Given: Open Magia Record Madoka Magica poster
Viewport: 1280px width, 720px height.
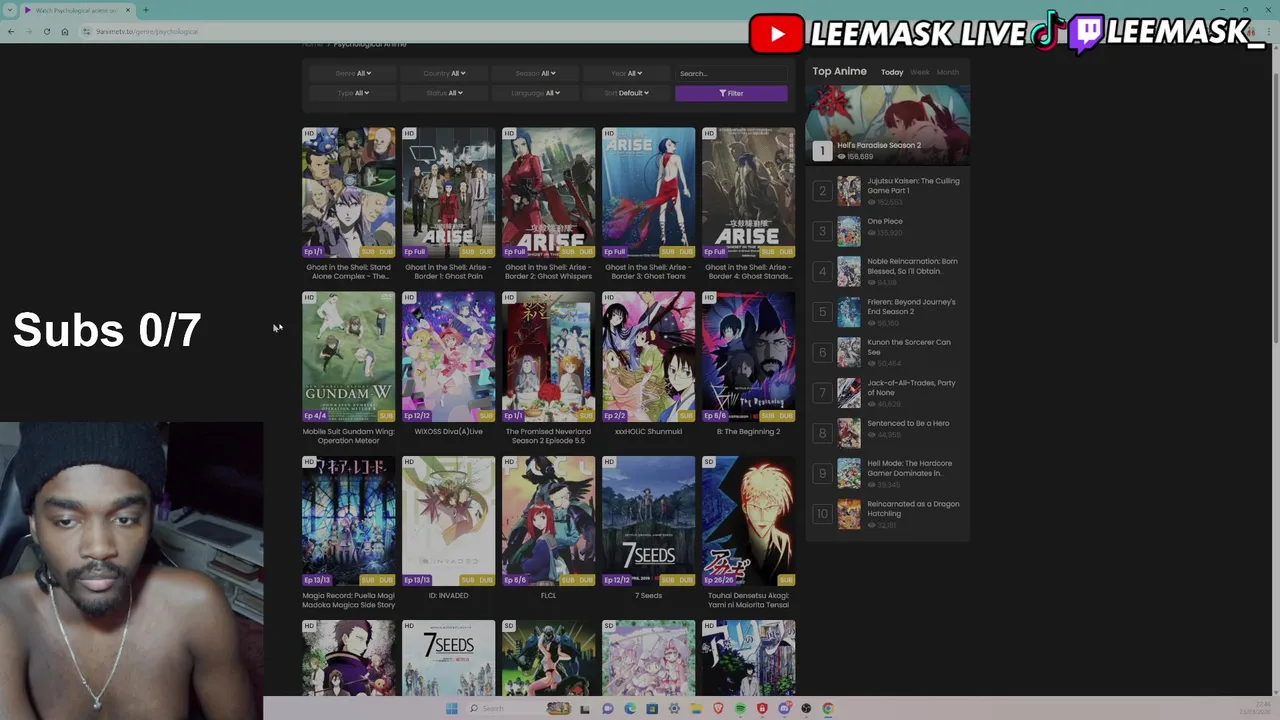Looking at the screenshot, I should (349, 521).
